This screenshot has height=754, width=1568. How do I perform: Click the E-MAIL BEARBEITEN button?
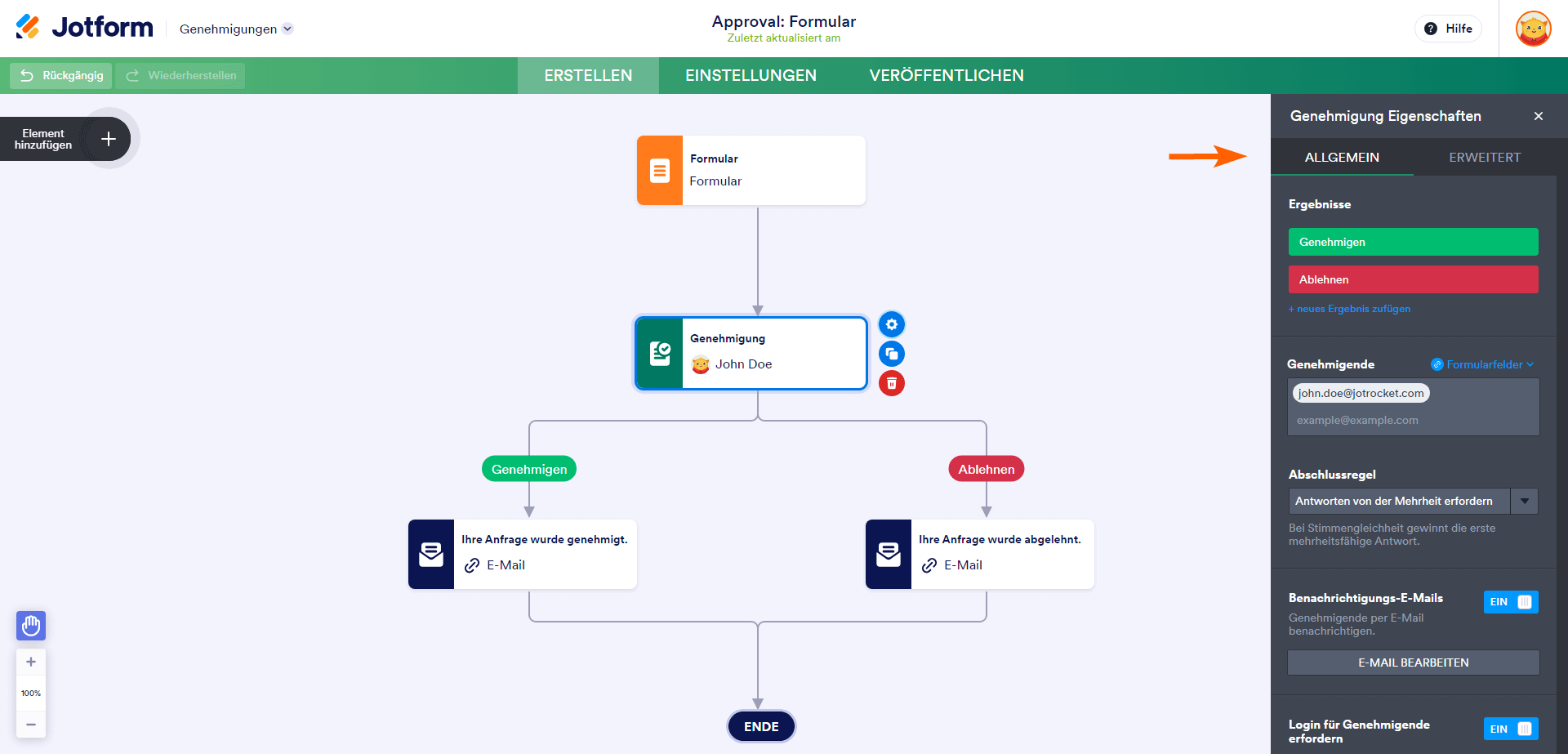(x=1413, y=663)
